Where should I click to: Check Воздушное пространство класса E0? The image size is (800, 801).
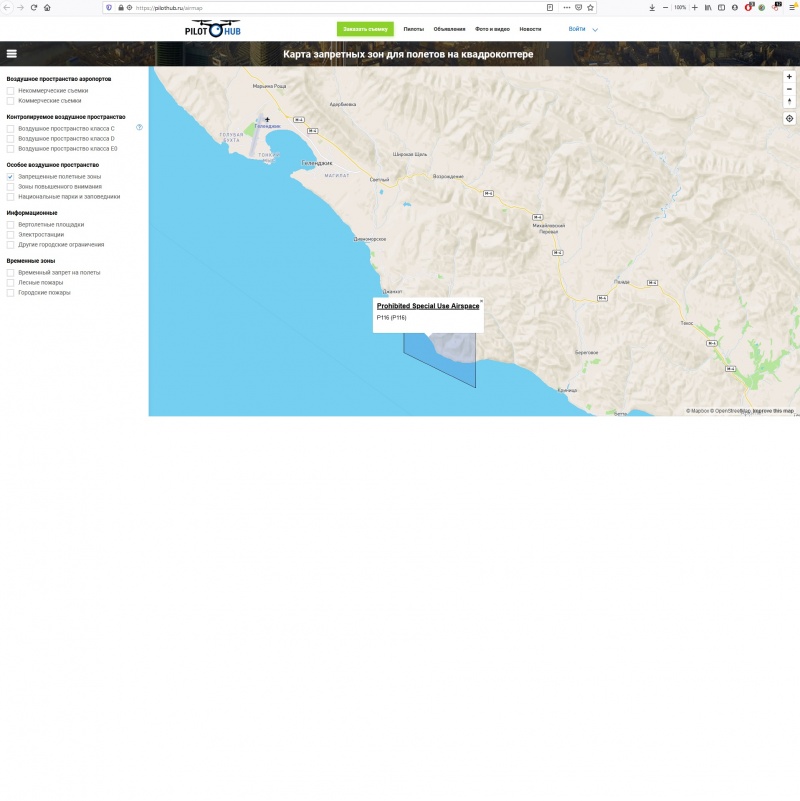(x=10, y=149)
